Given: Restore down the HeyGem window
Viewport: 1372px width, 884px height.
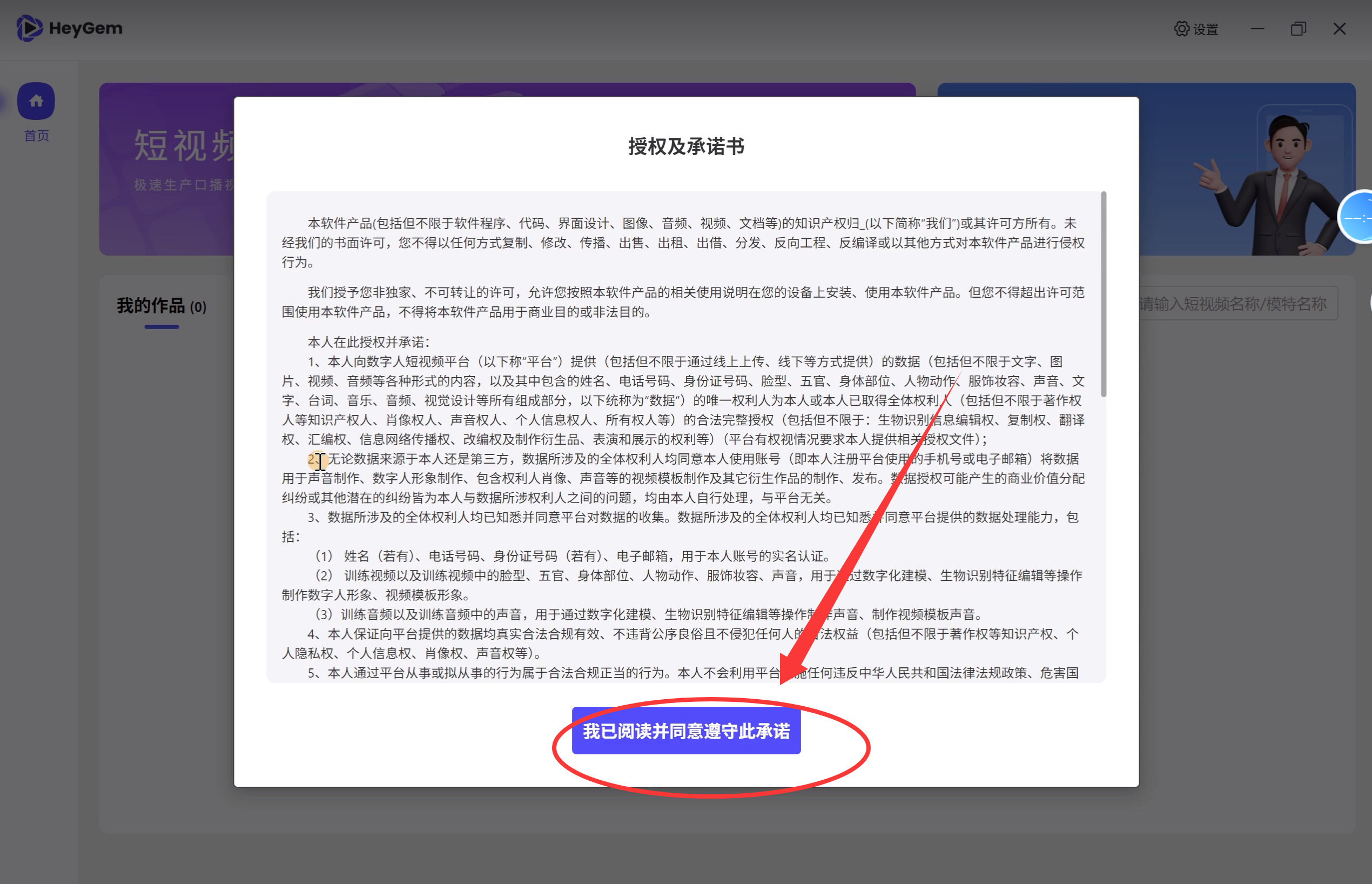Looking at the screenshot, I should [x=1298, y=29].
